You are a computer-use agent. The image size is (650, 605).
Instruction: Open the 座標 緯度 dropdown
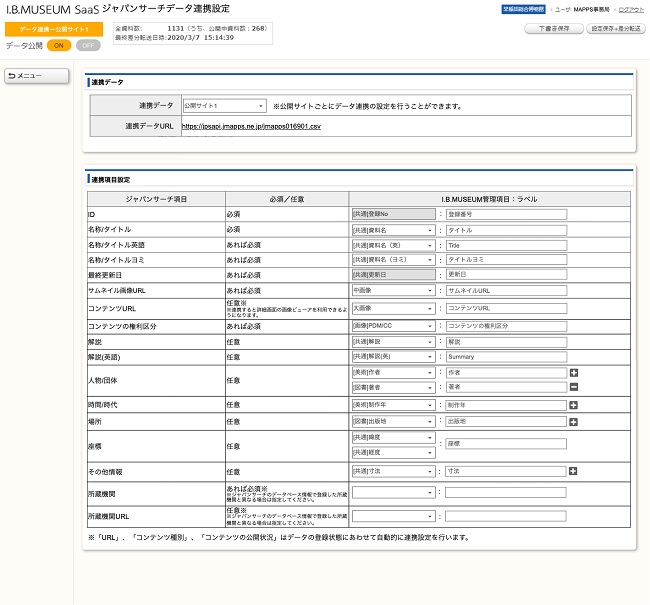pos(393,437)
